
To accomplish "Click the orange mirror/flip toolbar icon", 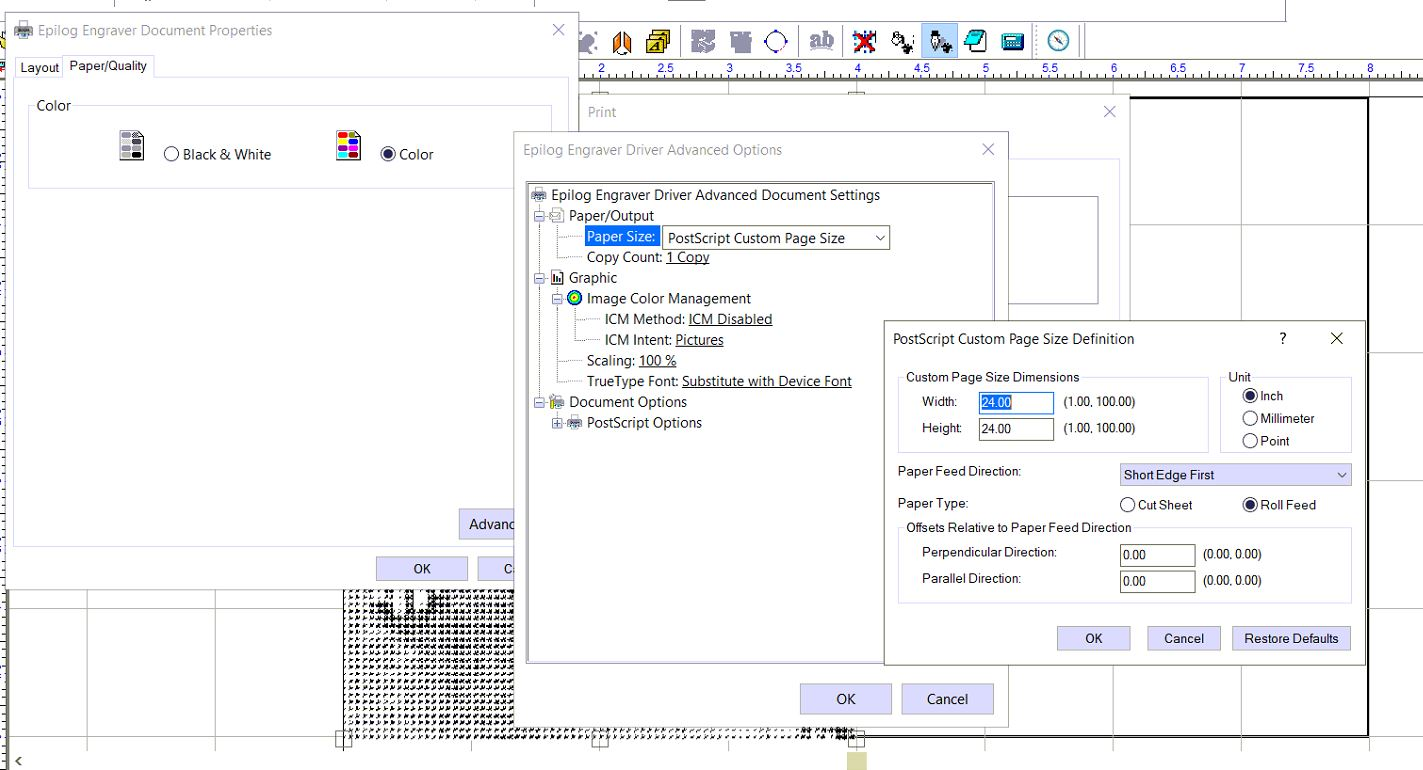I will [x=622, y=41].
